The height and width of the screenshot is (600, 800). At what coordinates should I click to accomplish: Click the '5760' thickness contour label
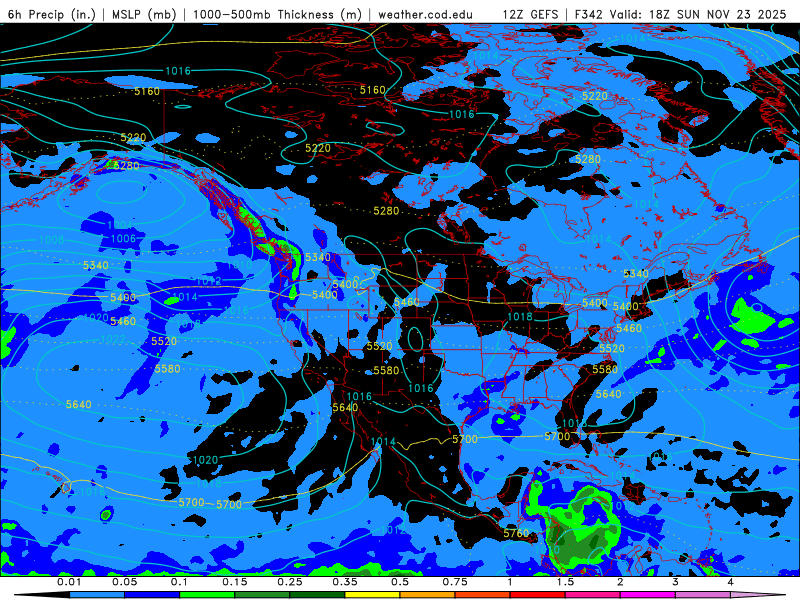tap(516, 534)
